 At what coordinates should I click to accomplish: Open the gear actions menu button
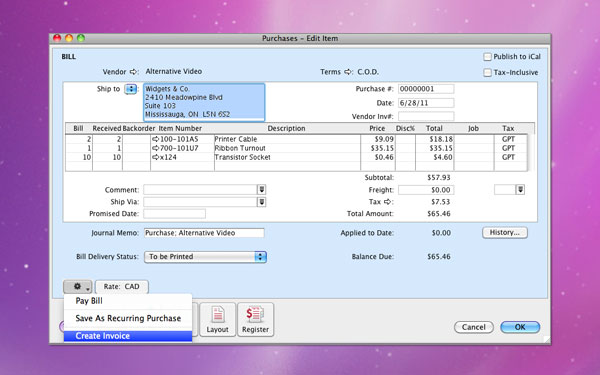(78, 287)
